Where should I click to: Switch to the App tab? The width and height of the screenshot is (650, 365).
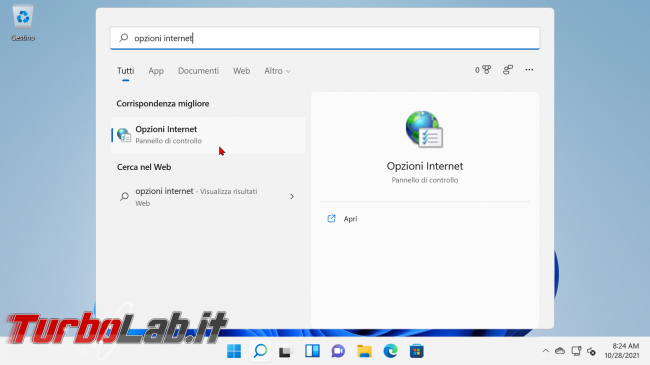pyautogui.click(x=156, y=71)
